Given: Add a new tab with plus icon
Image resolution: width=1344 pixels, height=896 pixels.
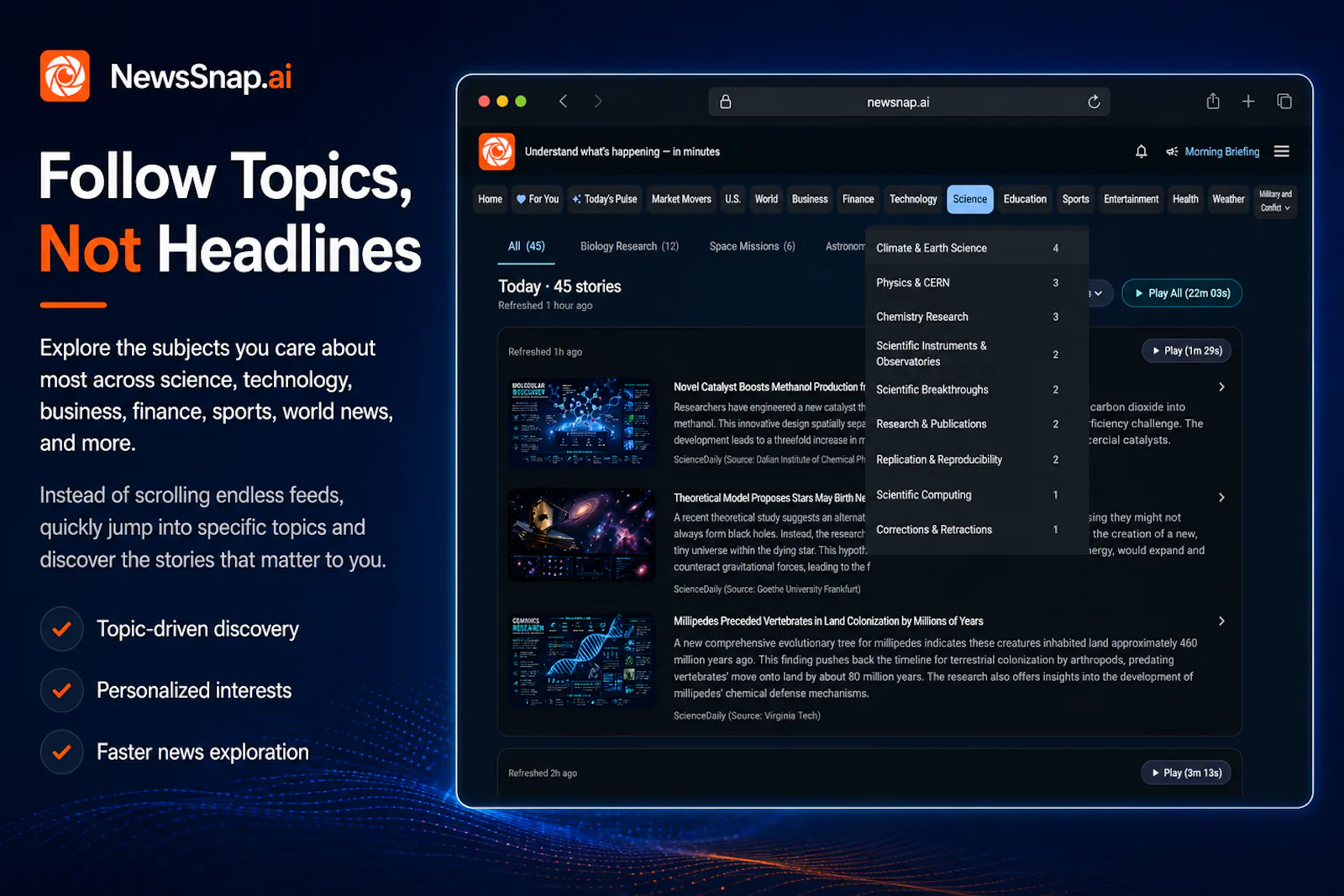Looking at the screenshot, I should tap(1248, 102).
